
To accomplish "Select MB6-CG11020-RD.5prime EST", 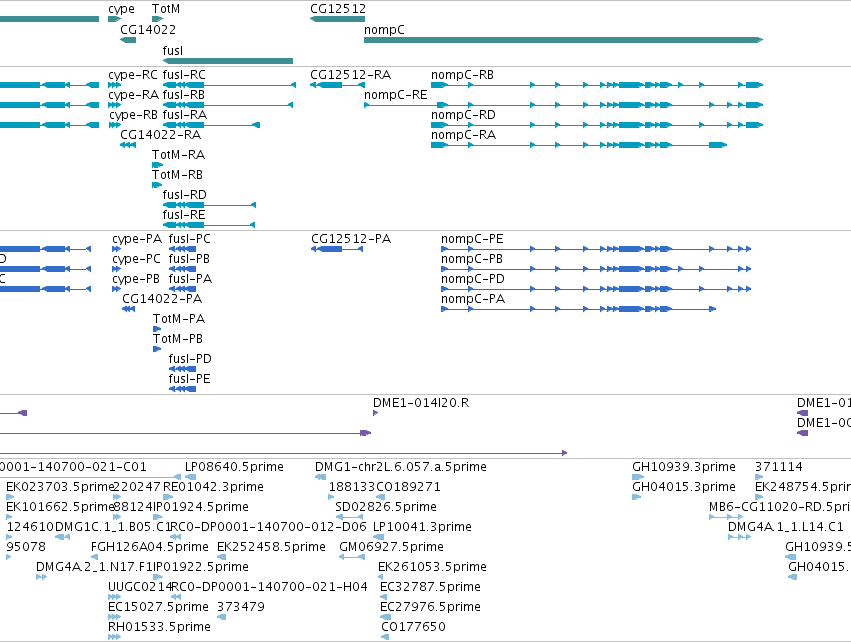I will [724, 517].
